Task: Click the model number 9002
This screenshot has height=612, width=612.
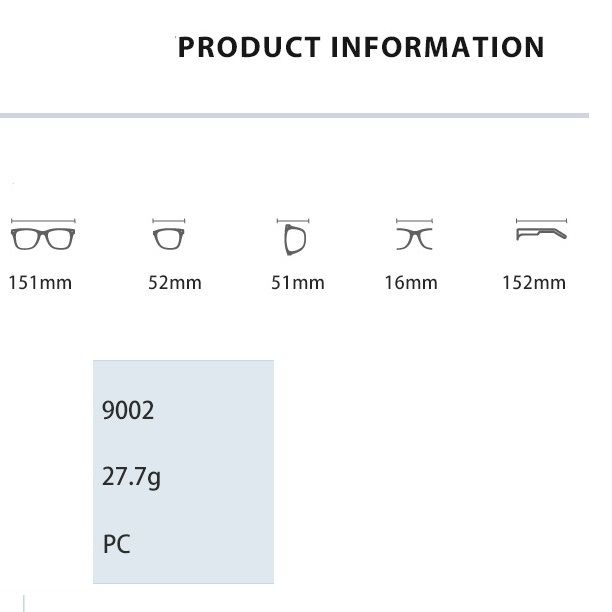Action: [x=128, y=410]
